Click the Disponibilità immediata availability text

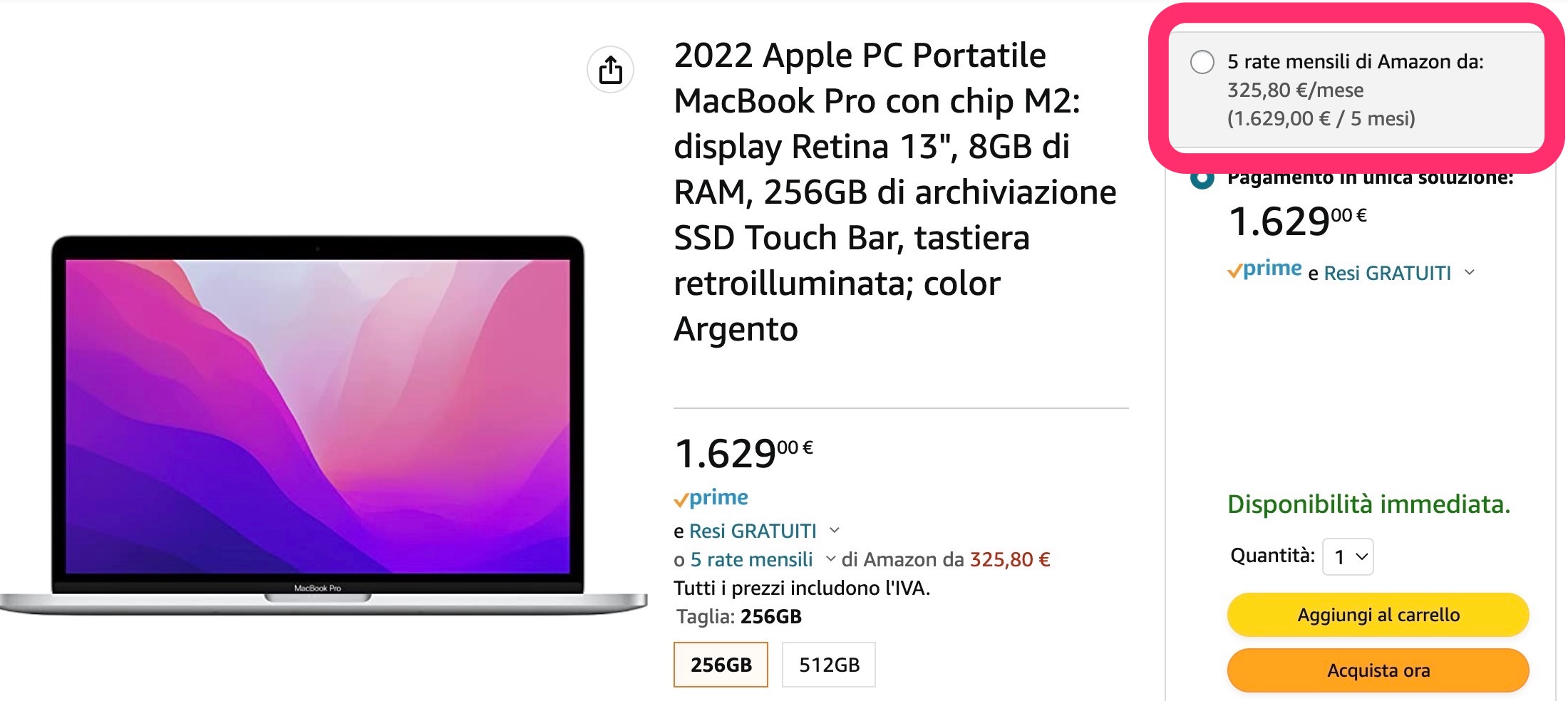1368,504
